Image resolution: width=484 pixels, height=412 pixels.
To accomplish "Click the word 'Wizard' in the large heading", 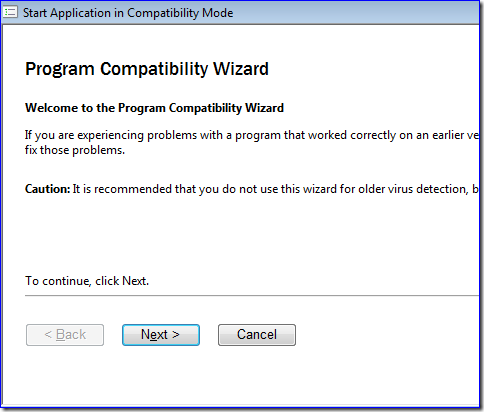I will 241,69.
